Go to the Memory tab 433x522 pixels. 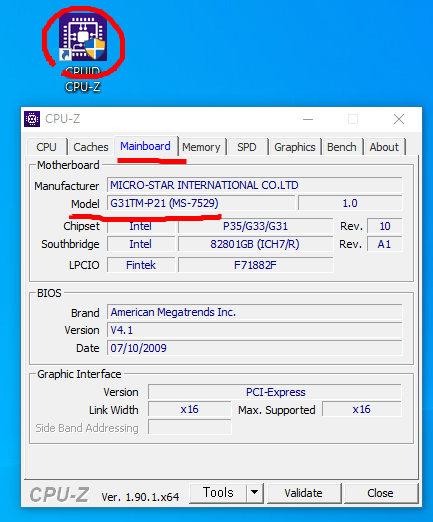tap(201, 147)
